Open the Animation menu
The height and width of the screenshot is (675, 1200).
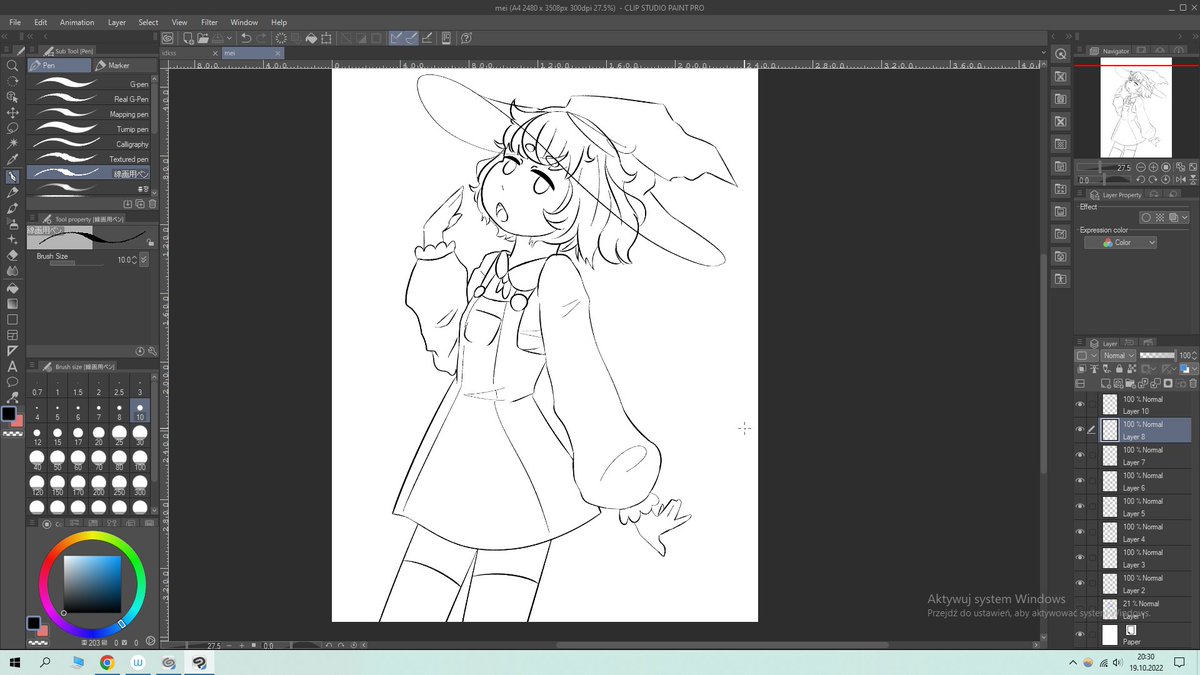(x=77, y=22)
